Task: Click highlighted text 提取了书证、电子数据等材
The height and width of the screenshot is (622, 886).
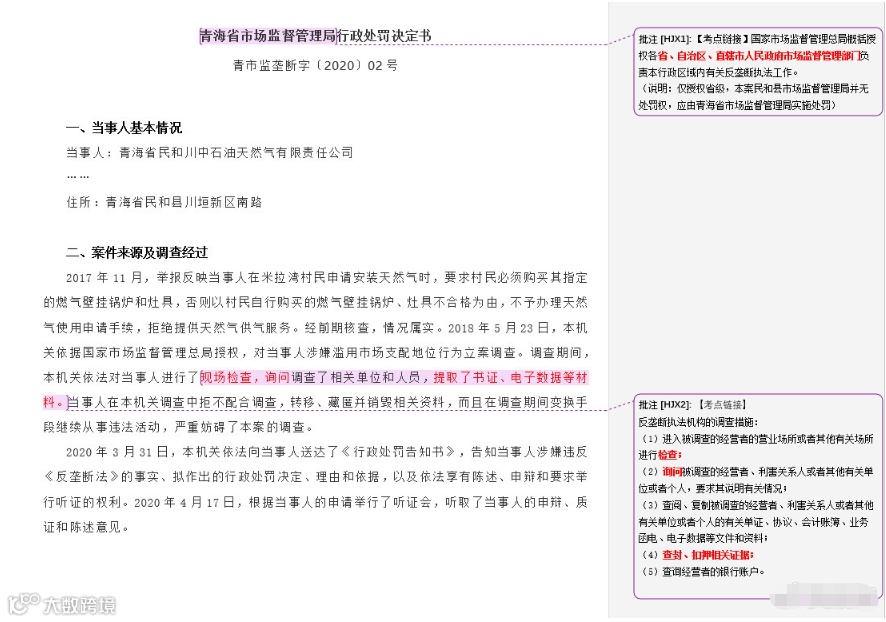Action: pos(510,377)
